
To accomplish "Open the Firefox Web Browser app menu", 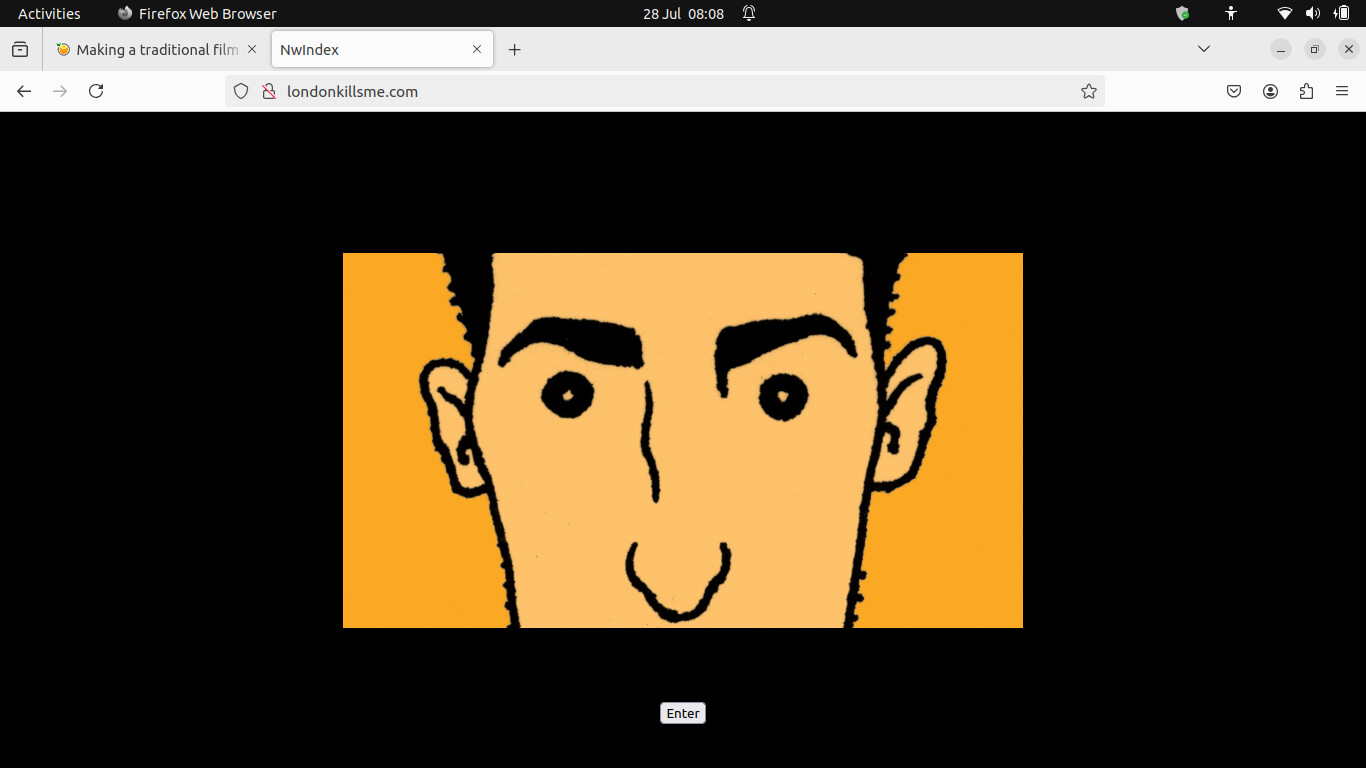I will [x=197, y=13].
